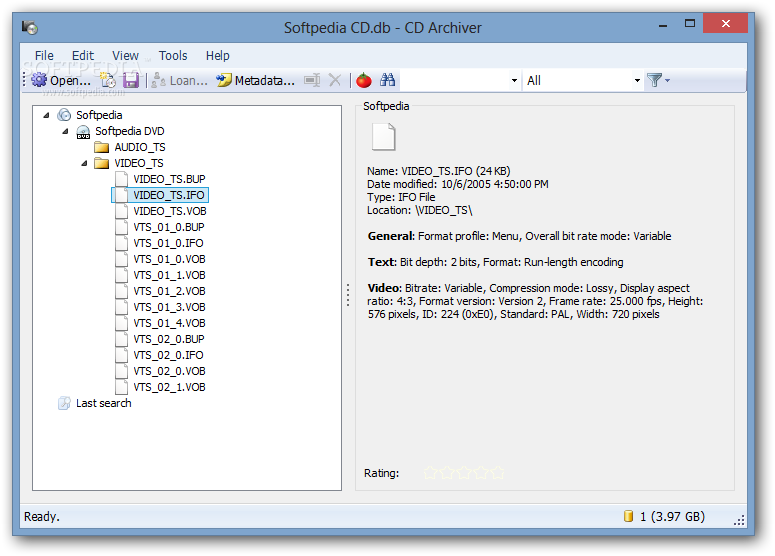This screenshot has width=775, height=556.
Task: Click the rename icon in toolbar
Action: point(312,80)
